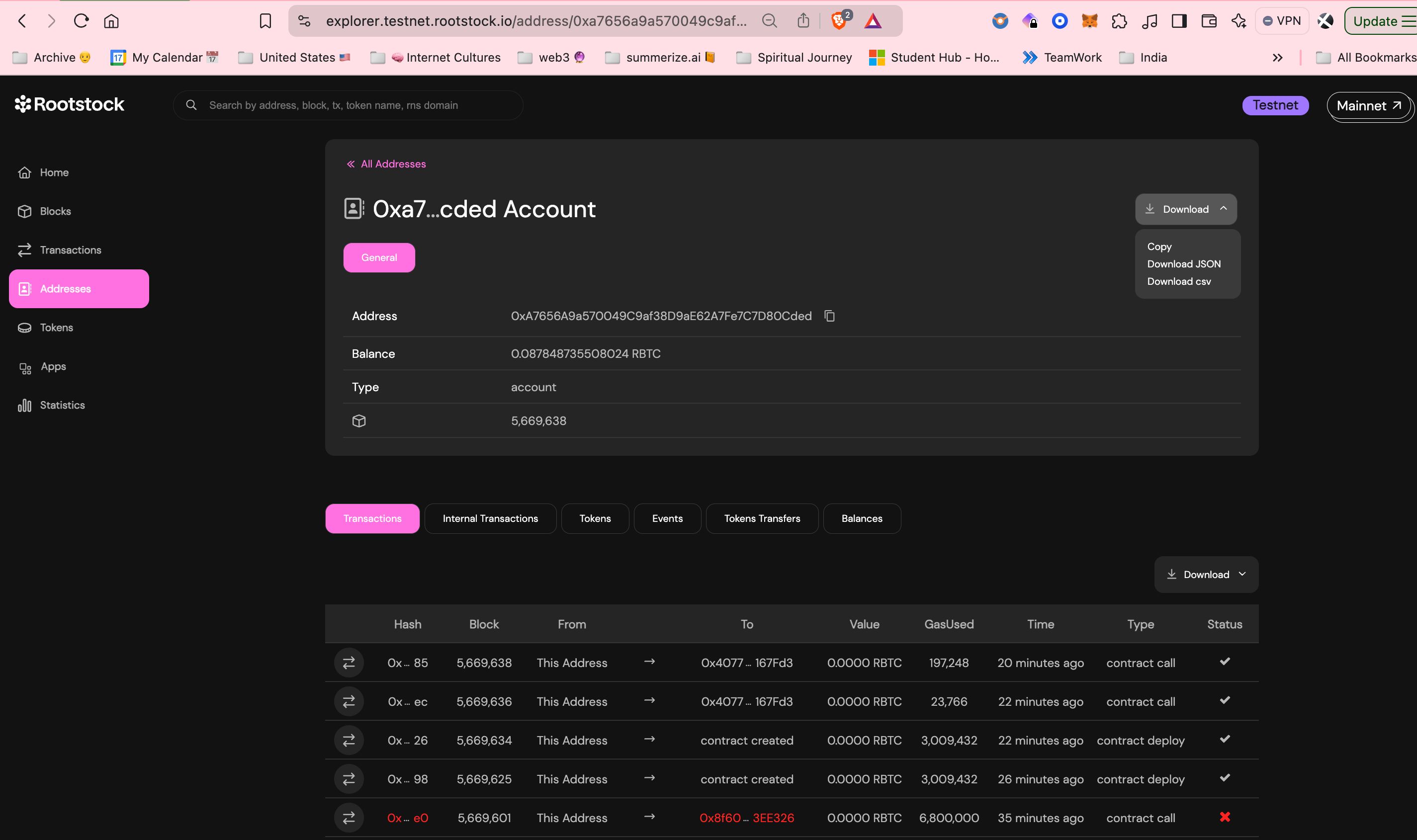Viewport: 1417px width, 840px height.
Task: Expand the Download dropdown menu
Action: 1186,208
